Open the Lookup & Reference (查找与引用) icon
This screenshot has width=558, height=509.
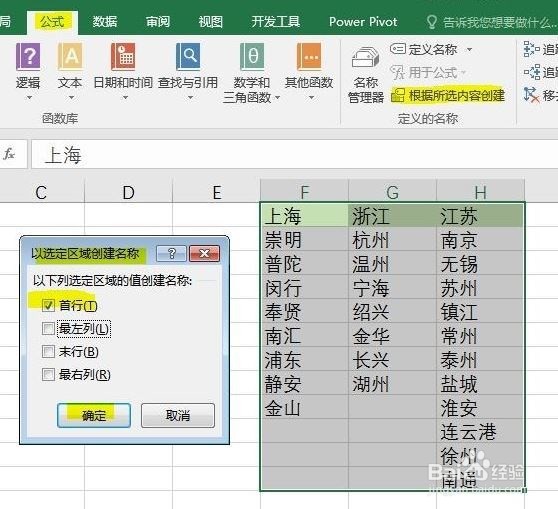(x=188, y=57)
